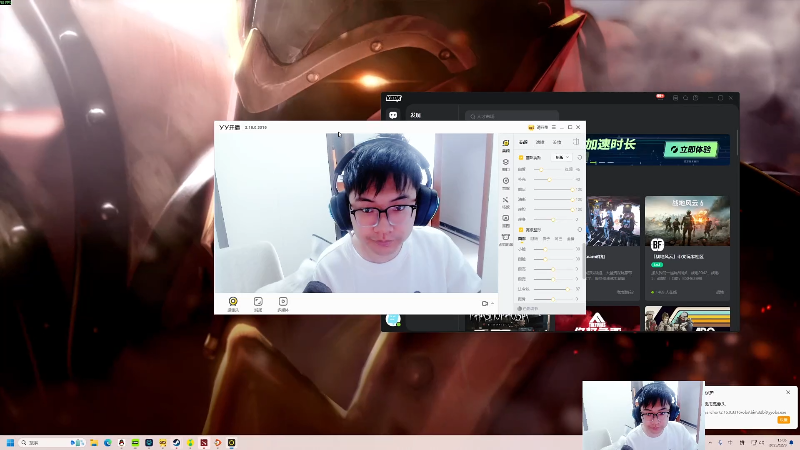Open the Windows Start menu

(x=10, y=443)
